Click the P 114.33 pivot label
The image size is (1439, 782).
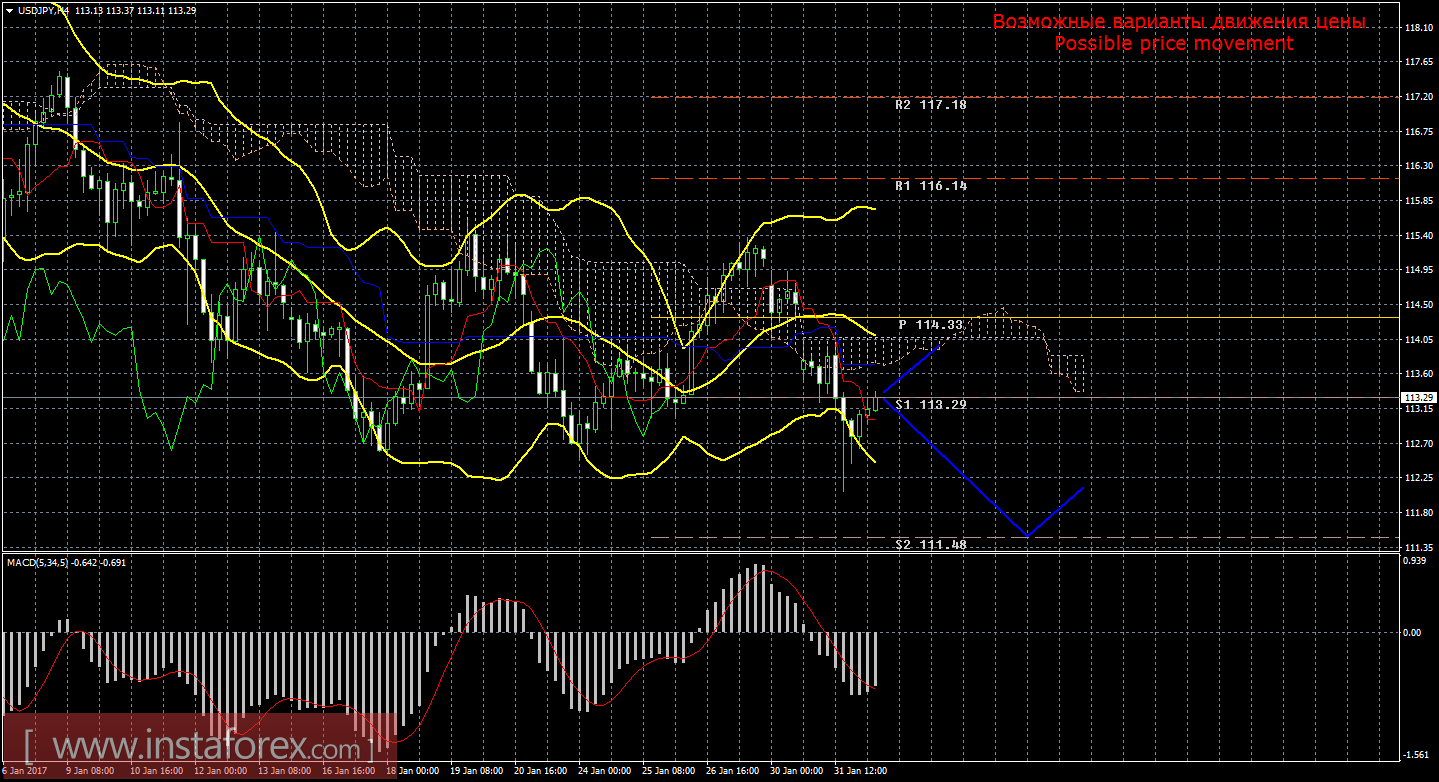(x=930, y=325)
